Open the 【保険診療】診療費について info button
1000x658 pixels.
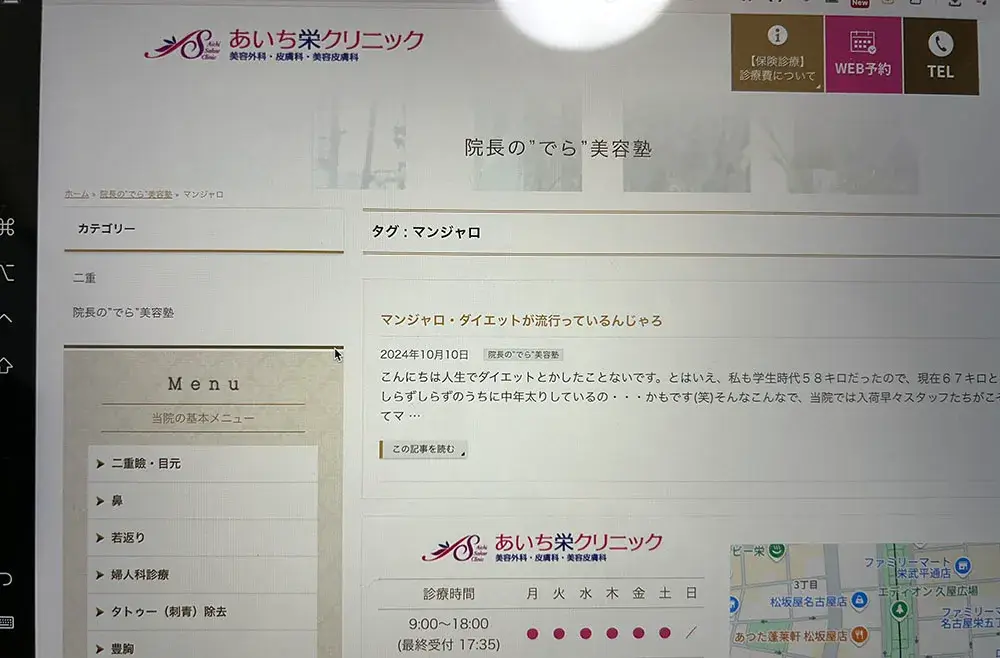777,54
